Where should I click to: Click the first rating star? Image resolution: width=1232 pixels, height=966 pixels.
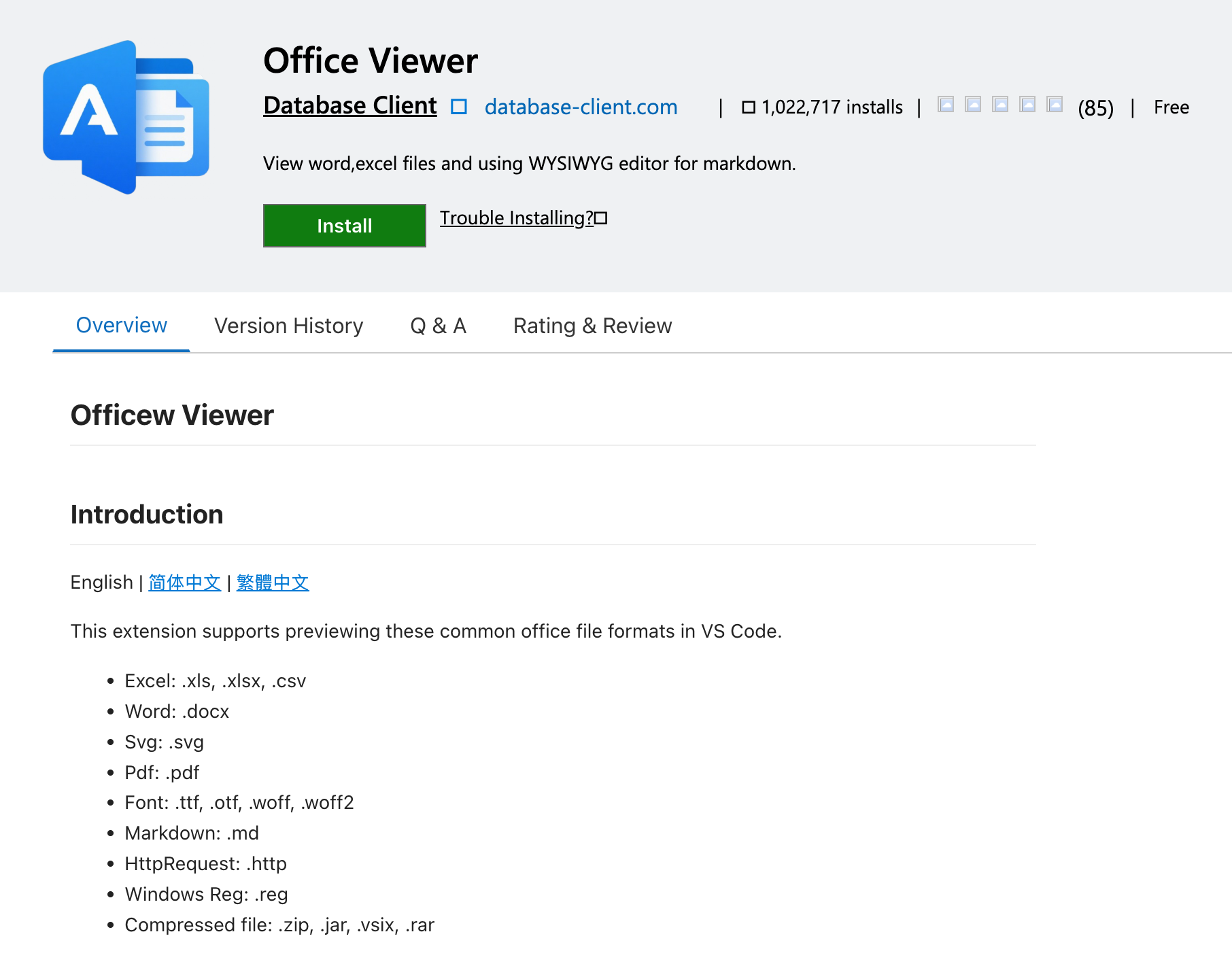(x=946, y=105)
